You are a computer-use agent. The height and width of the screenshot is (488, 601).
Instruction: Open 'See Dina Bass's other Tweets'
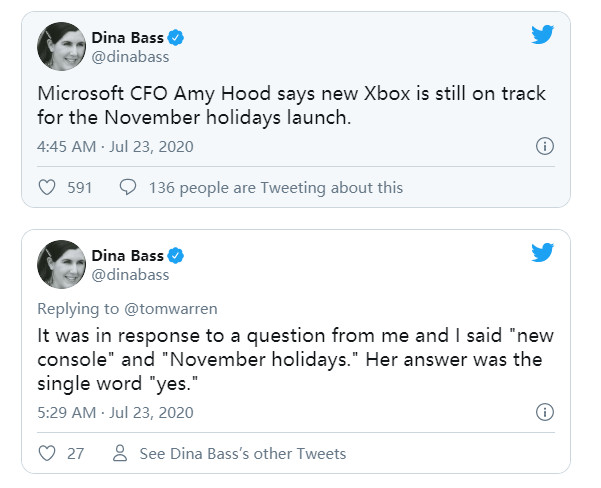pyautogui.click(x=243, y=453)
